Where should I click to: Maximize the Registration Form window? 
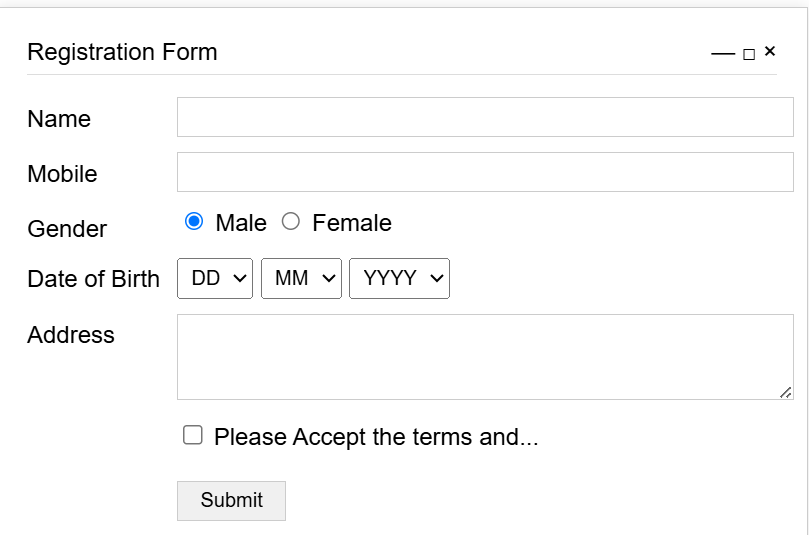tap(749, 54)
